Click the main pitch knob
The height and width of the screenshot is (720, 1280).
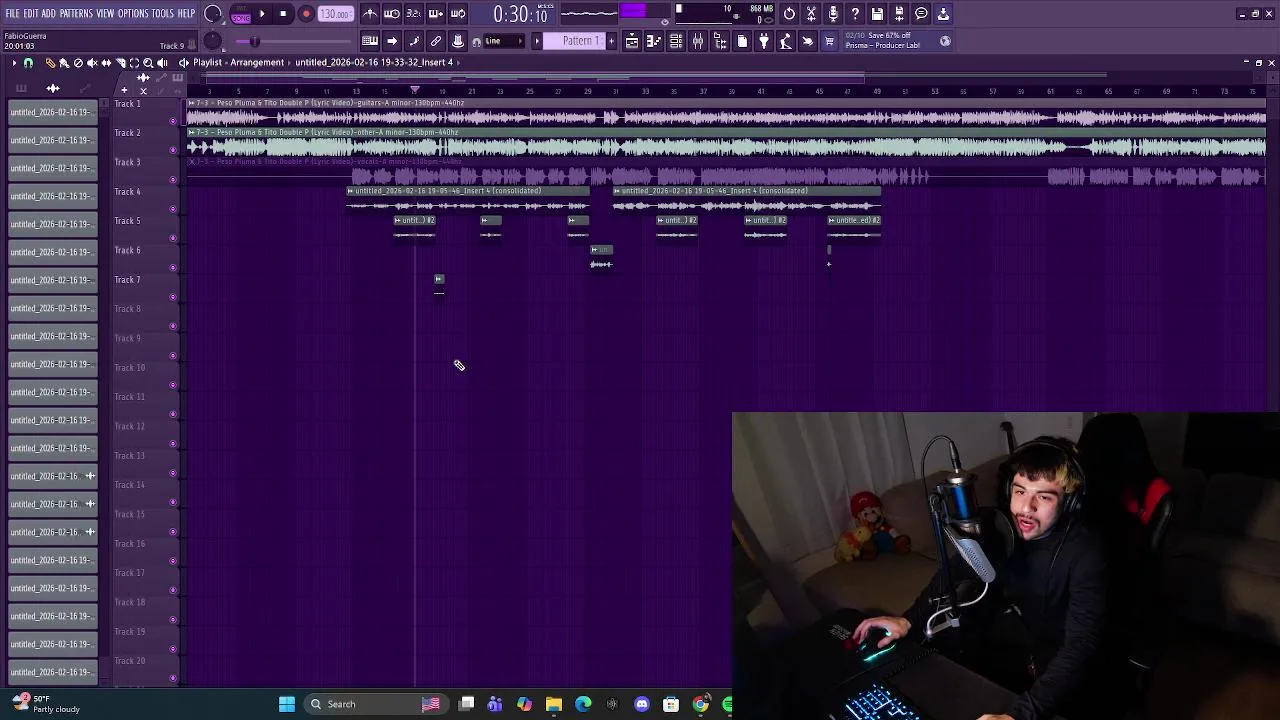213,41
